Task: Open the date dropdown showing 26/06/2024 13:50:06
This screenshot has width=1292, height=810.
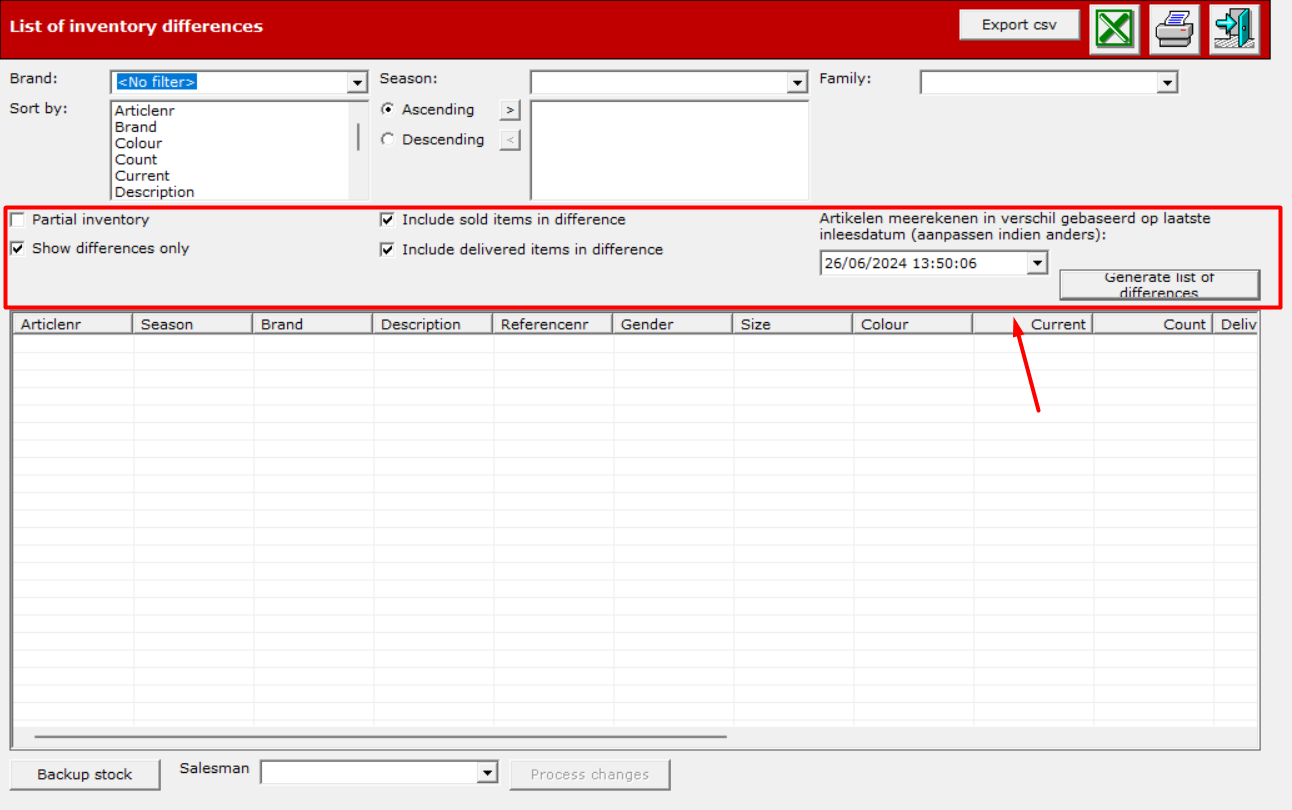Action: tap(1037, 263)
